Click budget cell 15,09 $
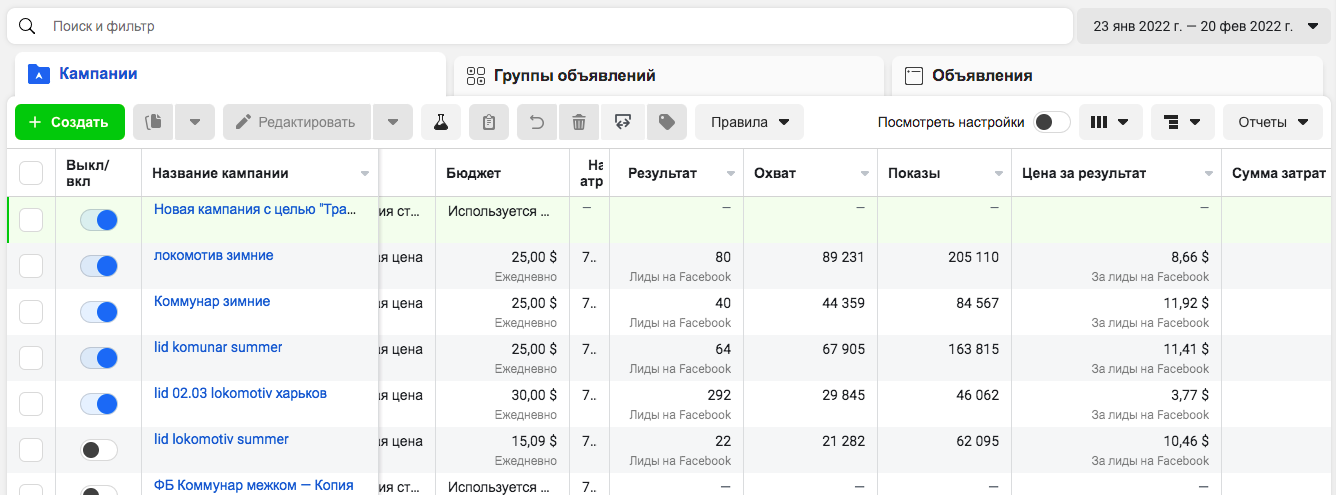The image size is (1336, 495). (534, 440)
